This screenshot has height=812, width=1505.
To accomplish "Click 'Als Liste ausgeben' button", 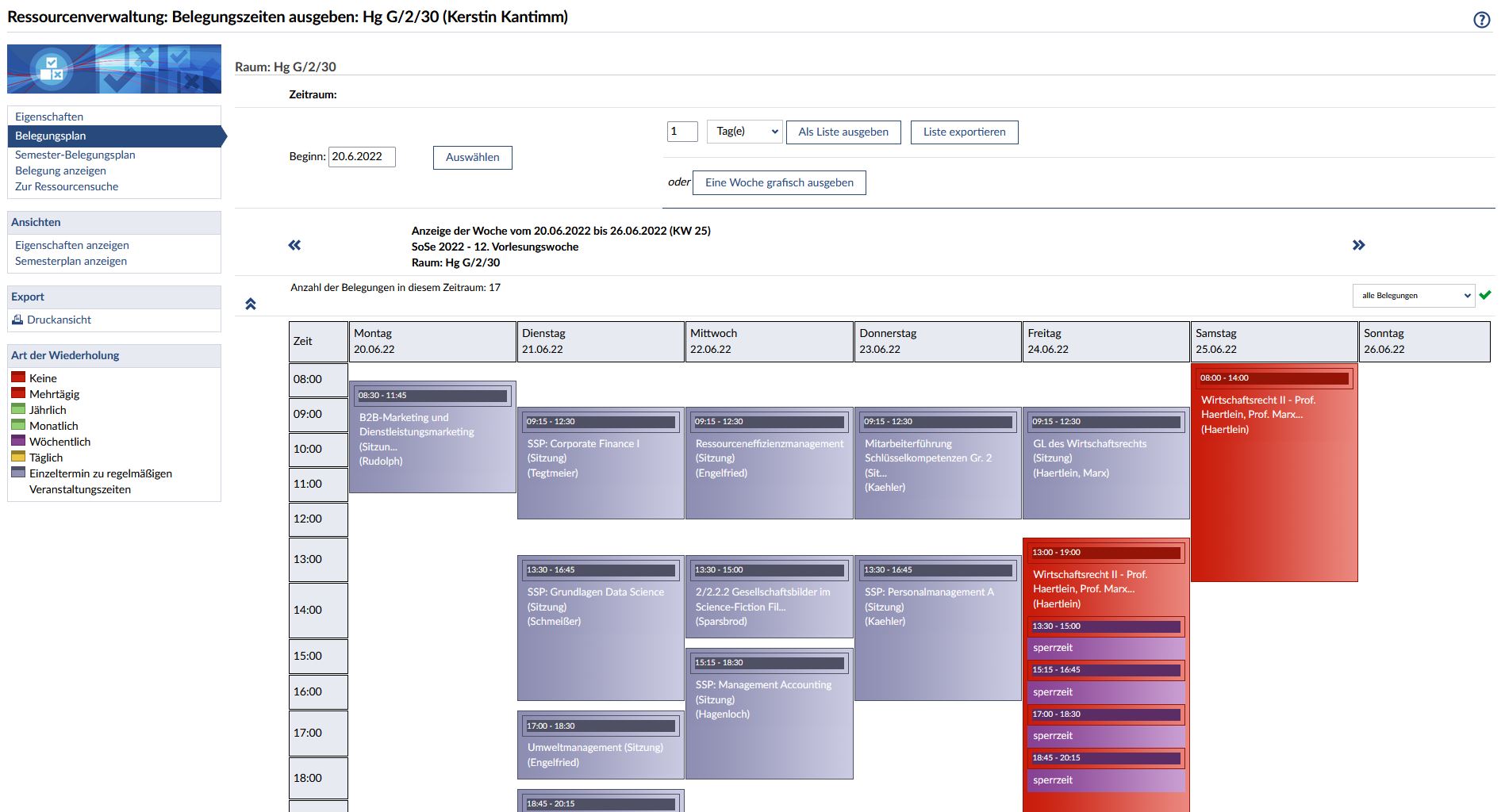I will pos(843,132).
